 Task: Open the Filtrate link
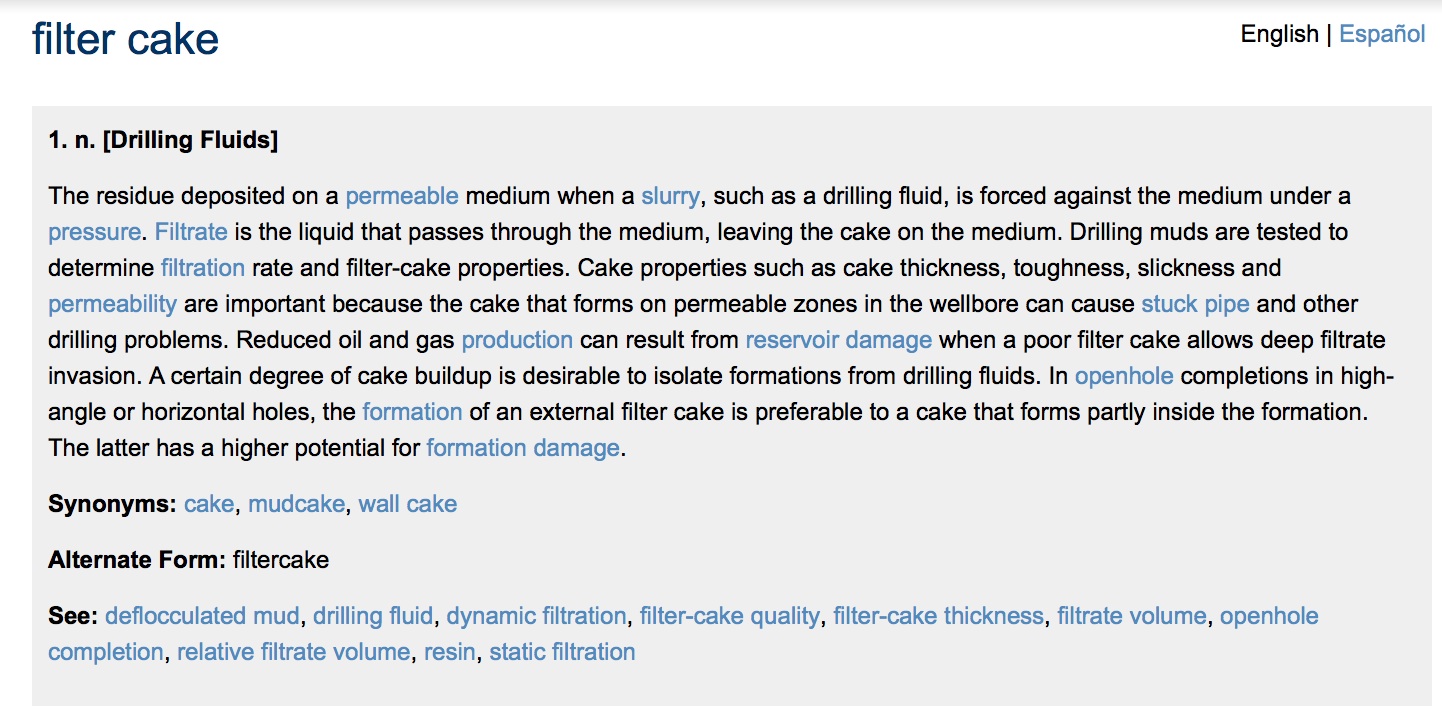[x=191, y=232]
